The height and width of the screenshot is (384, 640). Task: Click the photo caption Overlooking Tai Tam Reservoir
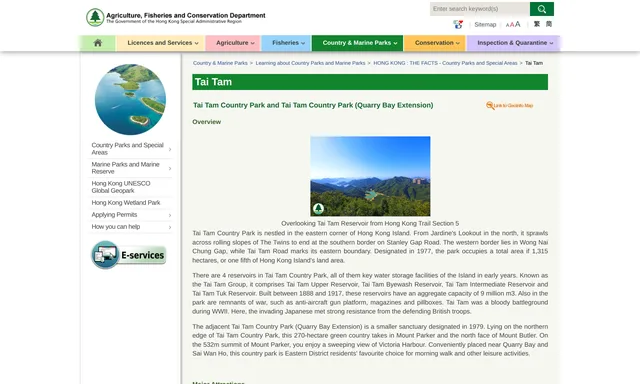(370, 224)
